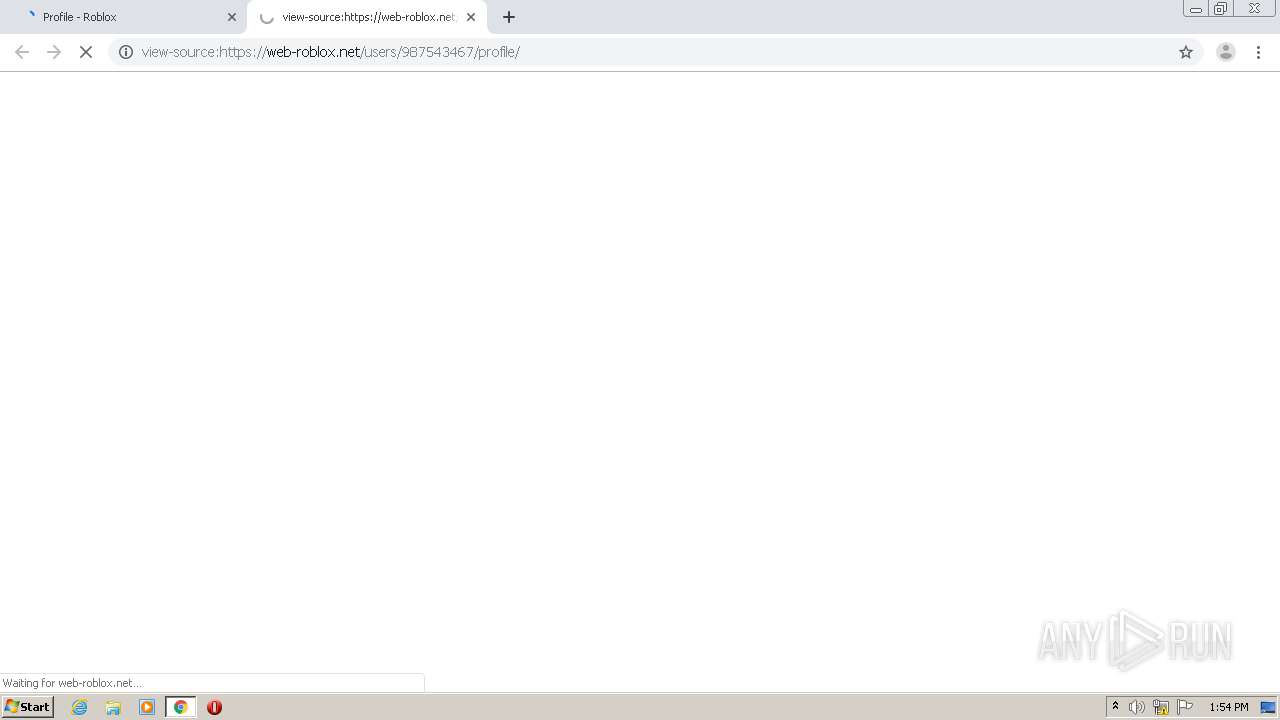Viewport: 1280px width, 720px height.
Task: Go forward to the next page
Action: [x=54, y=52]
